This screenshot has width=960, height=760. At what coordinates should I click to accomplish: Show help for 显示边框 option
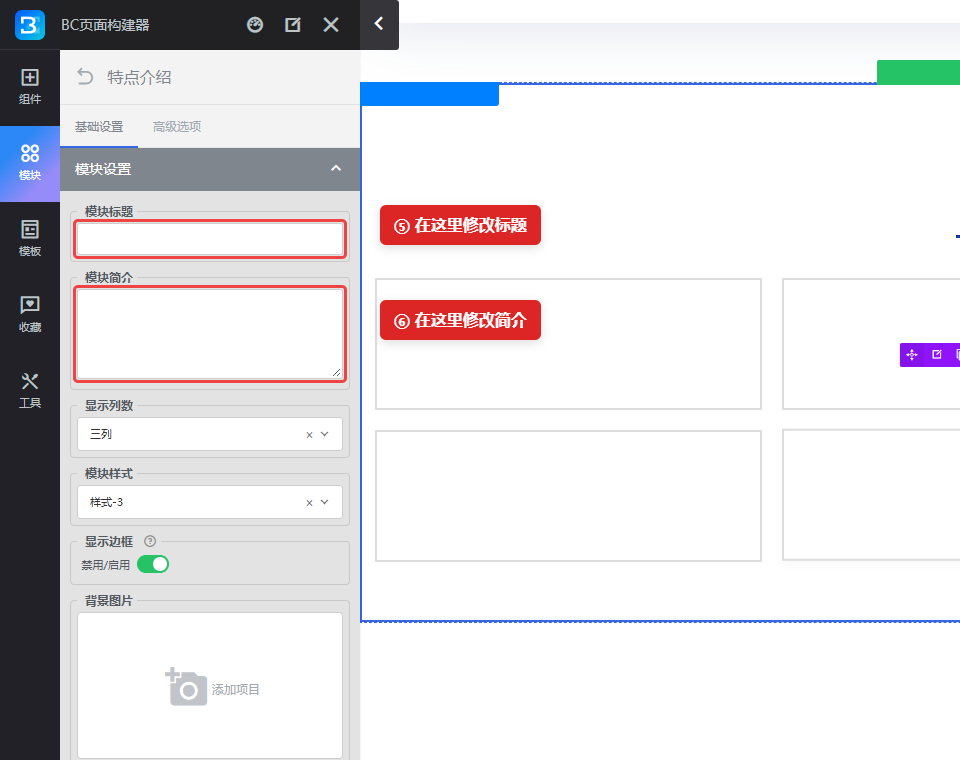150,541
